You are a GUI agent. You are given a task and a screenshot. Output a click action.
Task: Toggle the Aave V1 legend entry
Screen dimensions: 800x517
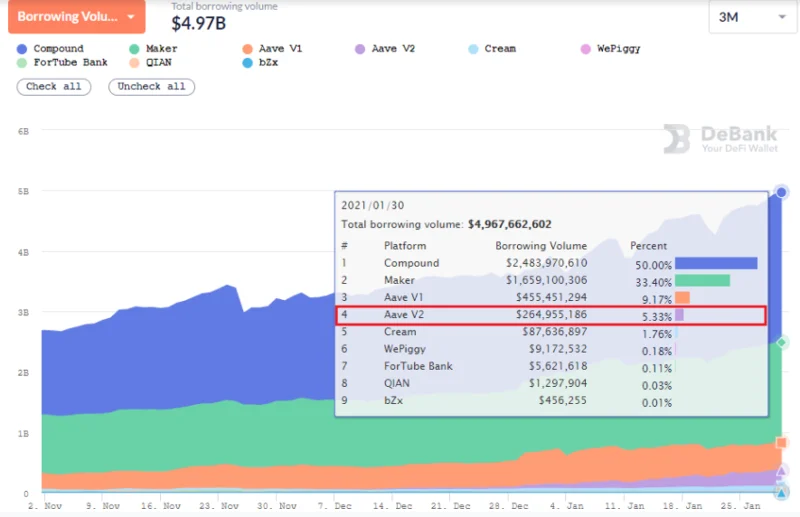click(272, 48)
